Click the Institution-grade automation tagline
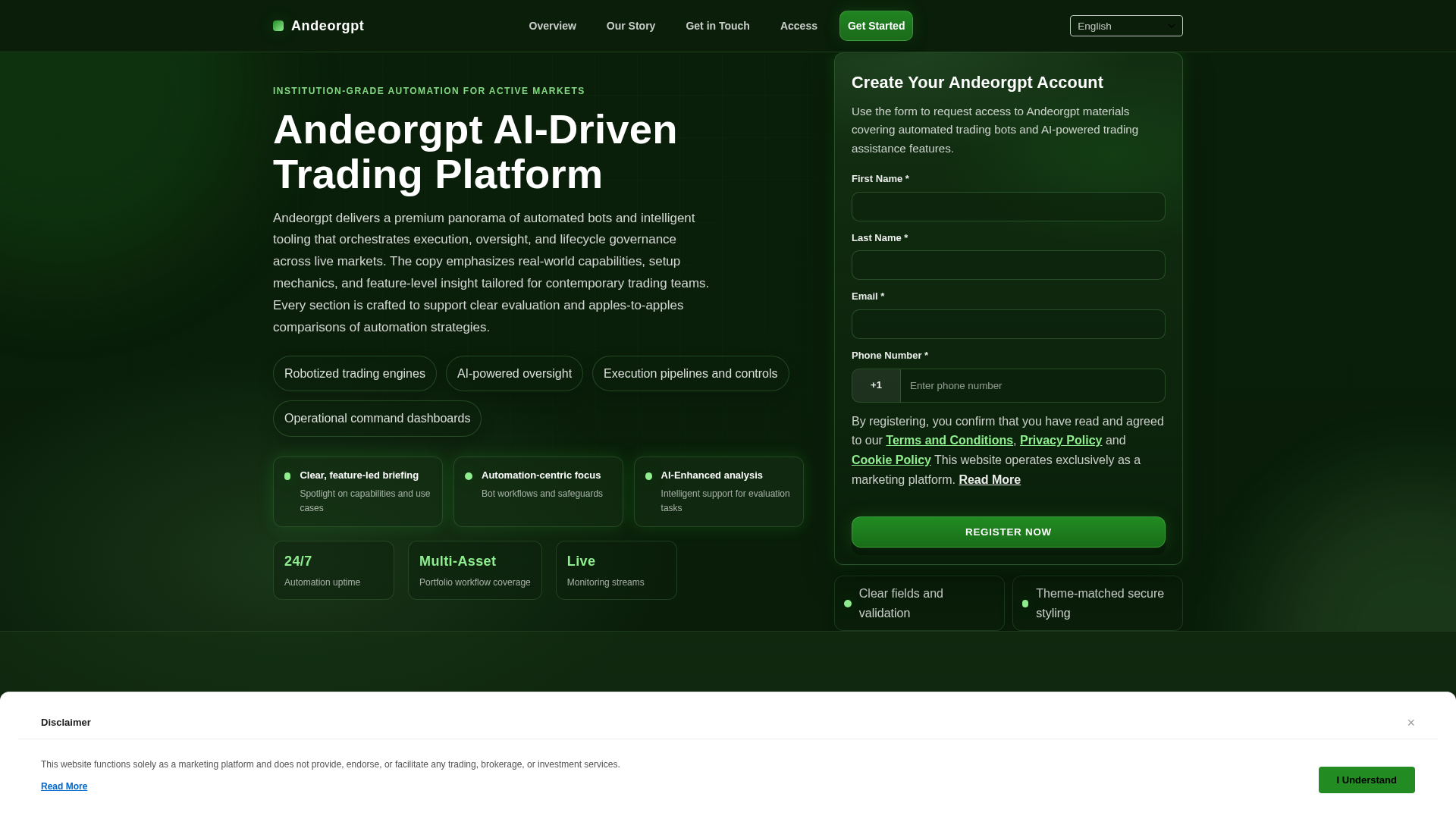Viewport: 1456px width, 819px height. click(x=429, y=91)
